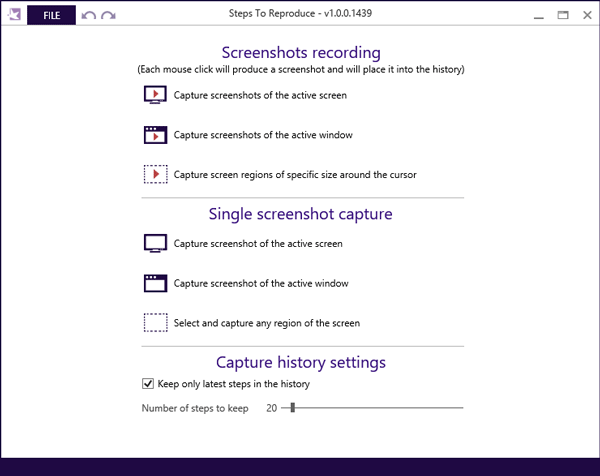The width and height of the screenshot is (600, 476).
Task: Click the steps slider track near its right end
Action: point(457,408)
